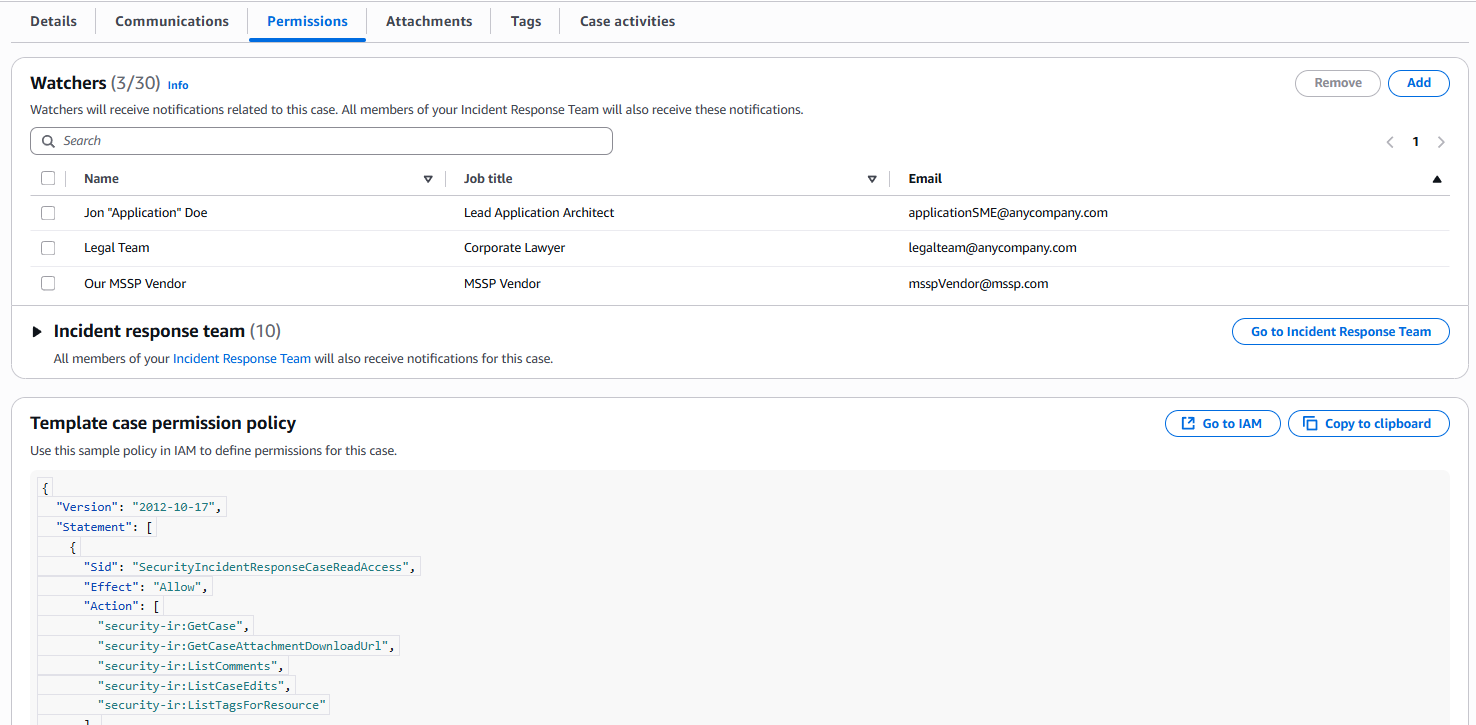Check the Jon "Application" Doe row checkbox
Image resolution: width=1476 pixels, height=725 pixels.
pos(48,213)
